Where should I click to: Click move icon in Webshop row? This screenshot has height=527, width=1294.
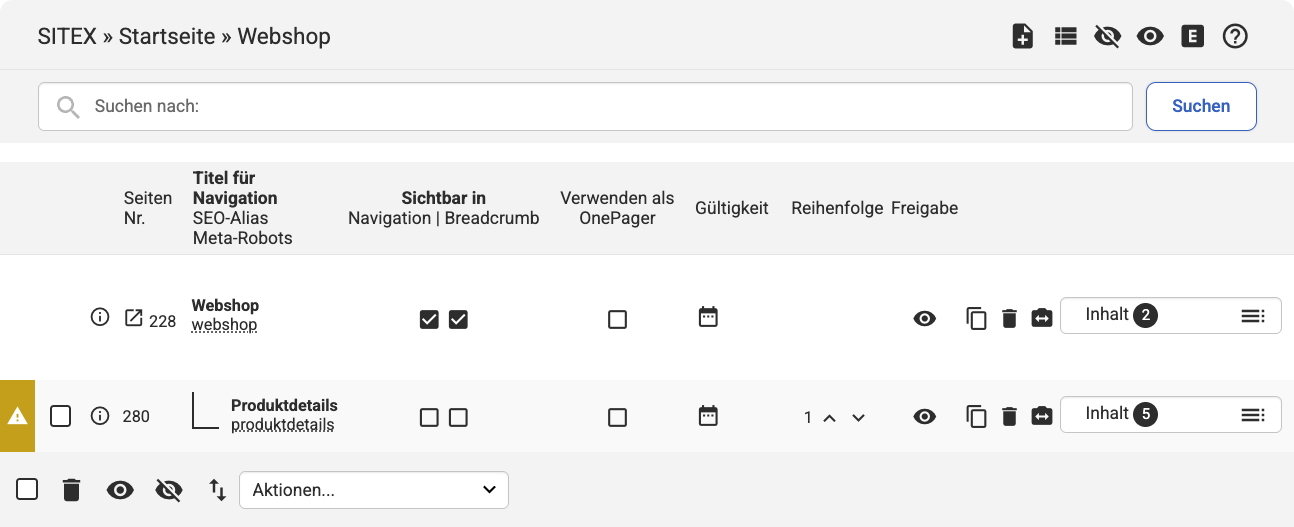tap(1041, 319)
